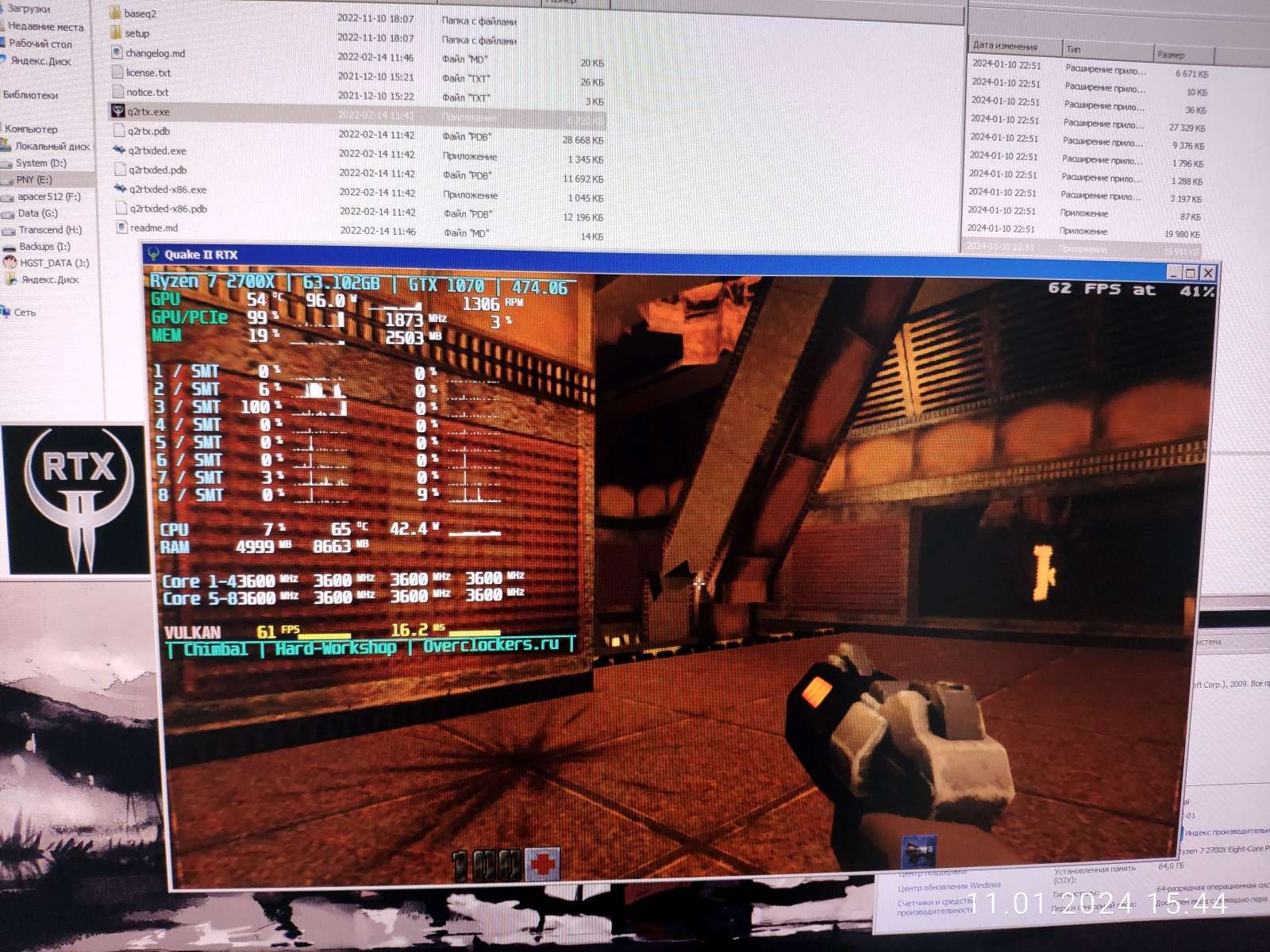The height and width of the screenshot is (952, 1270).
Task: Maximize the Quake II RTX window
Action: [1190, 273]
